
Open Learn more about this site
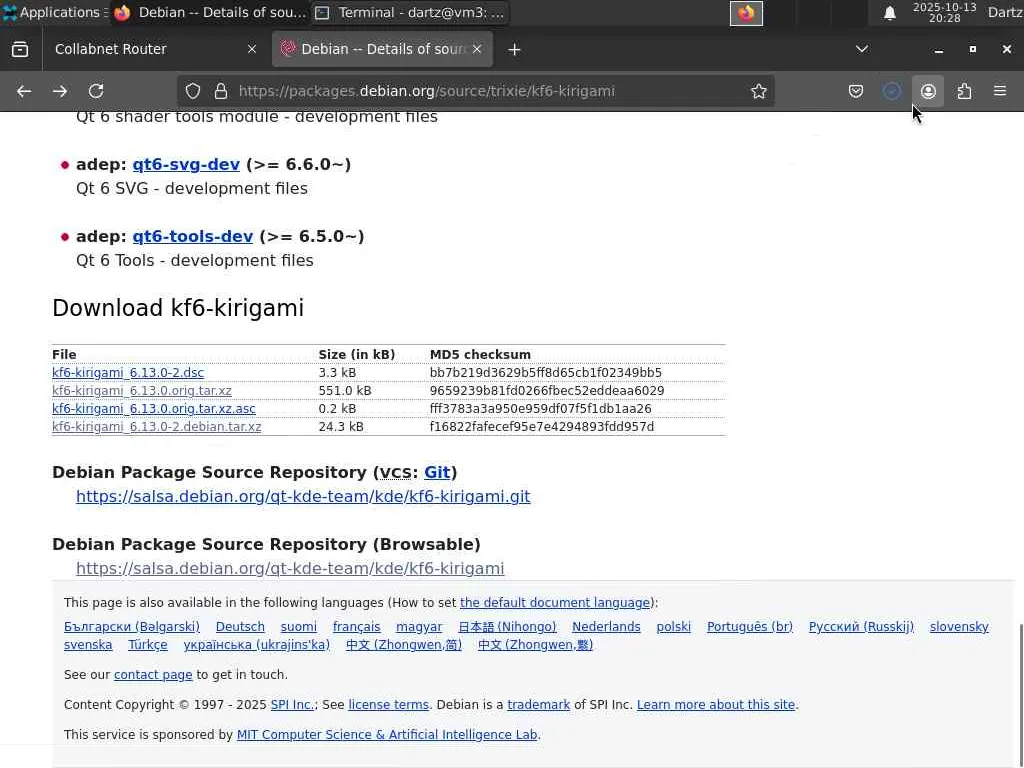click(716, 705)
